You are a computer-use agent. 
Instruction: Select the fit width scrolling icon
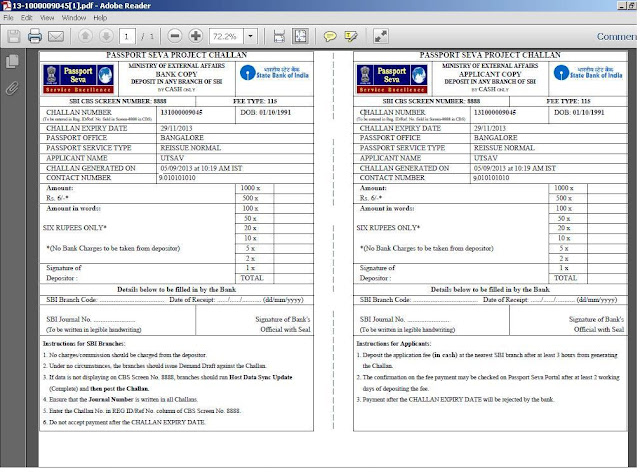coord(279,36)
